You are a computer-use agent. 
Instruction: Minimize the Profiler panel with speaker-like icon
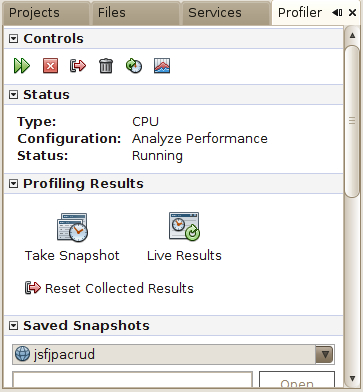(x=337, y=13)
